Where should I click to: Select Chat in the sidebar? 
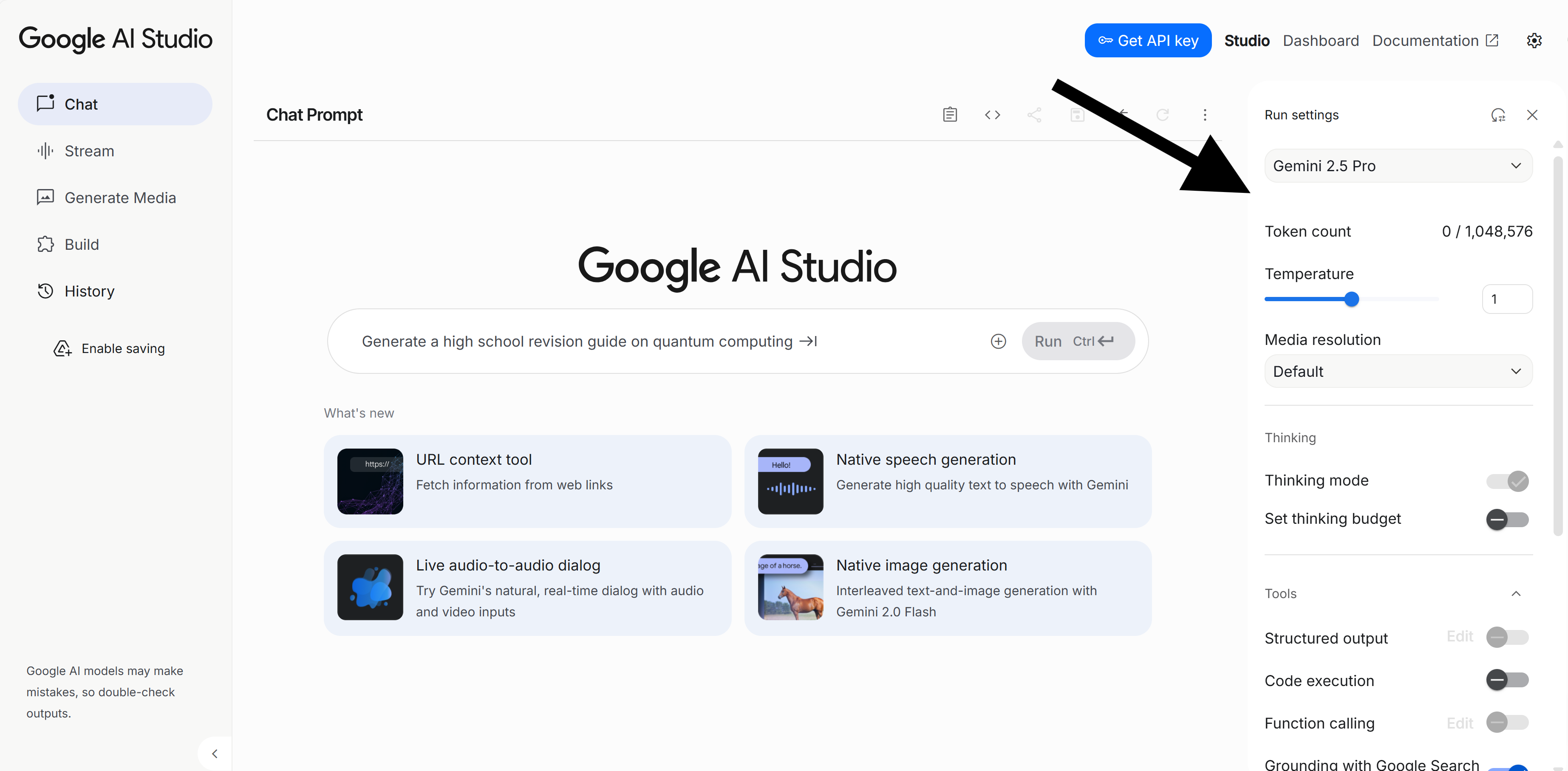[x=115, y=104]
